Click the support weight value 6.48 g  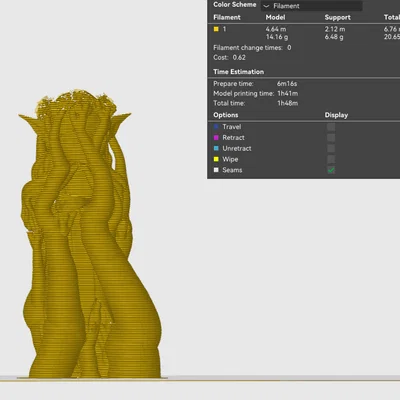[x=334, y=37]
